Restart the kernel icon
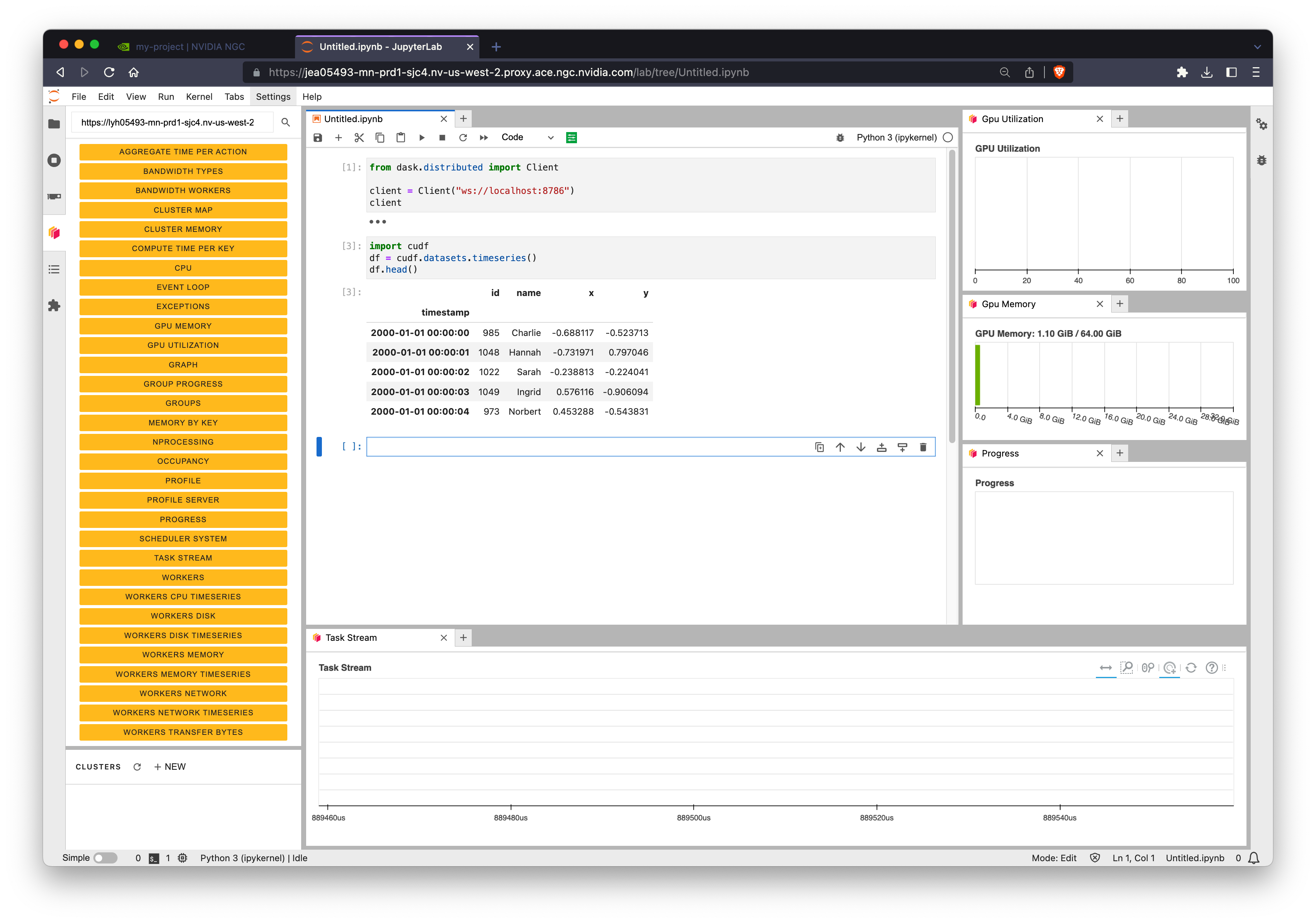Screen dimensions: 1316x923 (x=463, y=137)
